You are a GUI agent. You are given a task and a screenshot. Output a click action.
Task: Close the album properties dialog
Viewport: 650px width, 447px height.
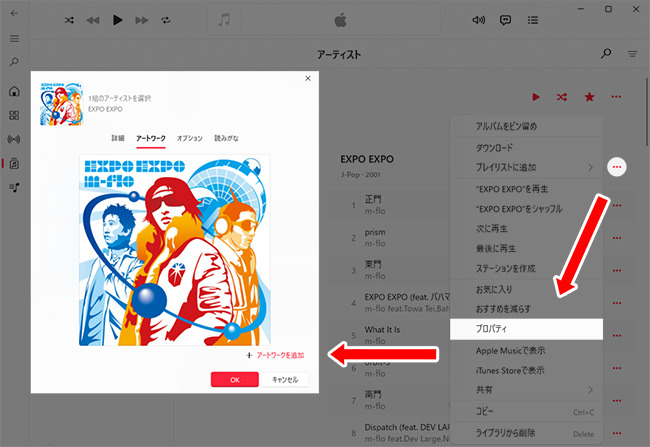point(308,78)
